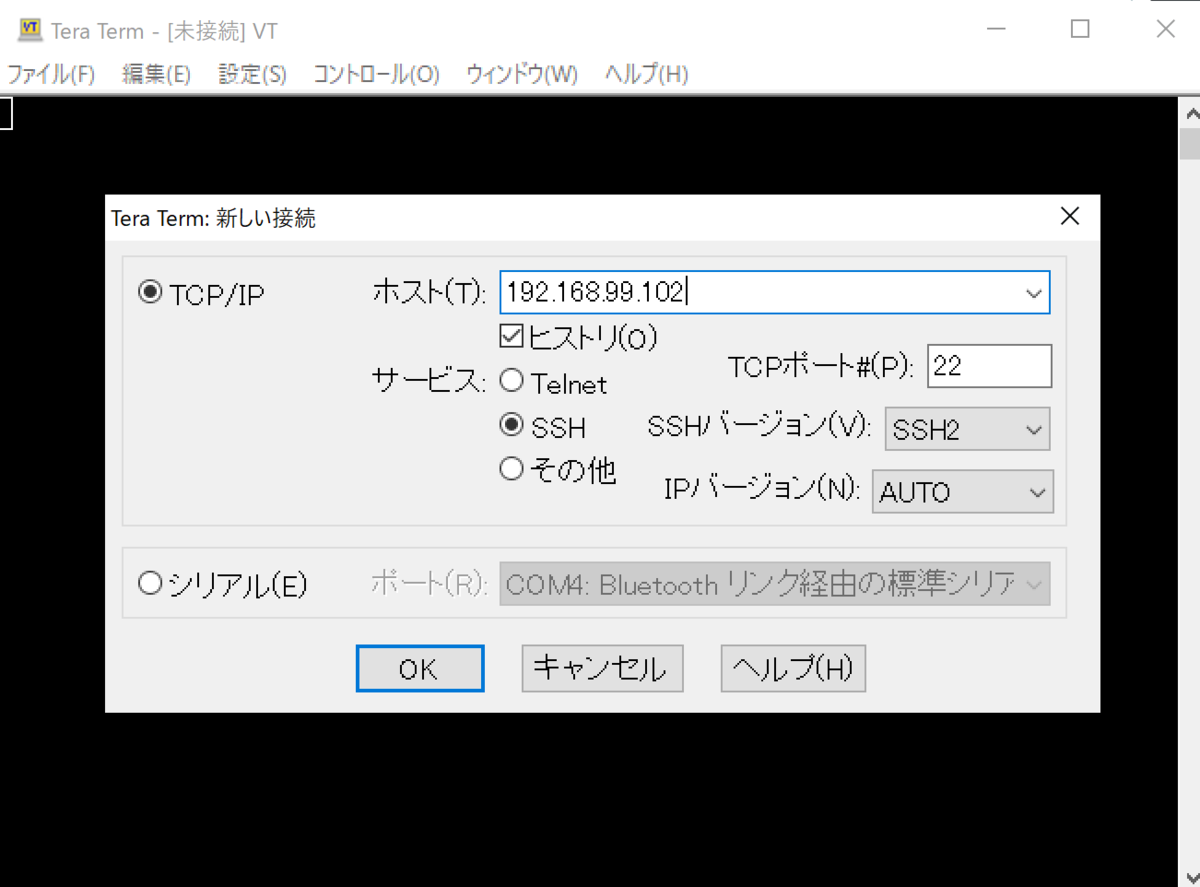Viewport: 1200px width, 887px height.
Task: Open the 編集(E) menu
Action: click(x=156, y=74)
